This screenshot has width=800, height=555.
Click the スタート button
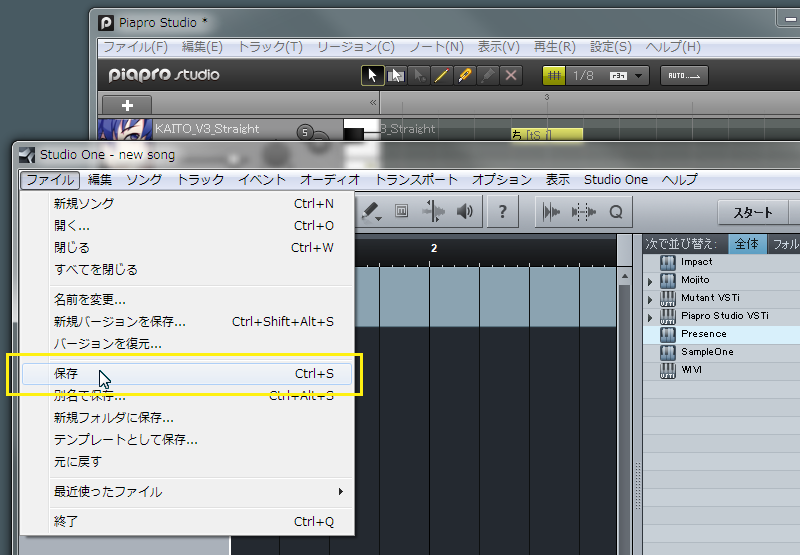pyautogui.click(x=753, y=212)
